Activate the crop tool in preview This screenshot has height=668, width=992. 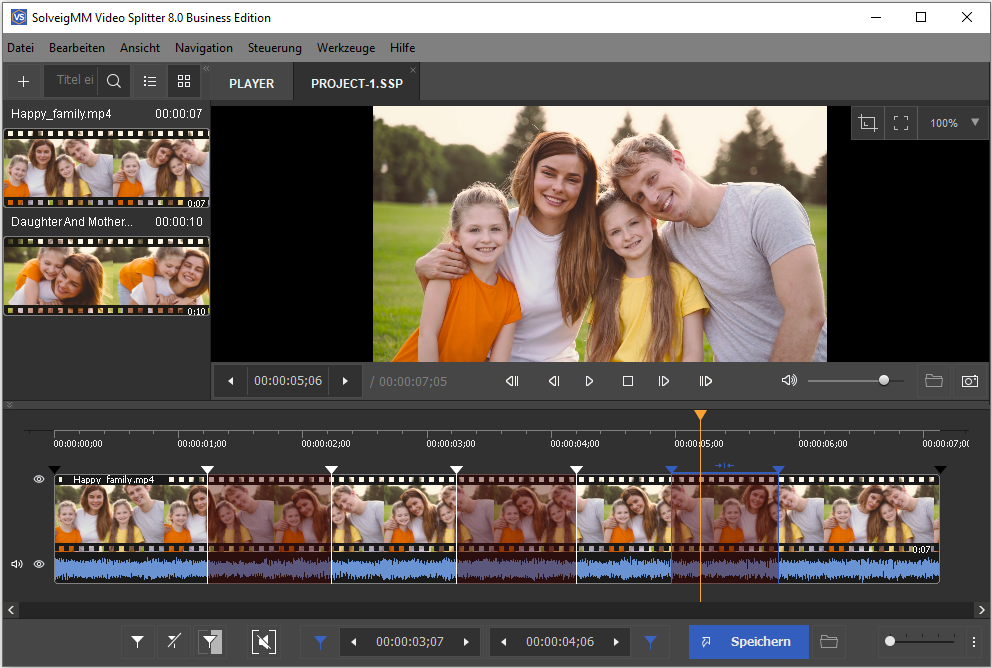coord(868,123)
